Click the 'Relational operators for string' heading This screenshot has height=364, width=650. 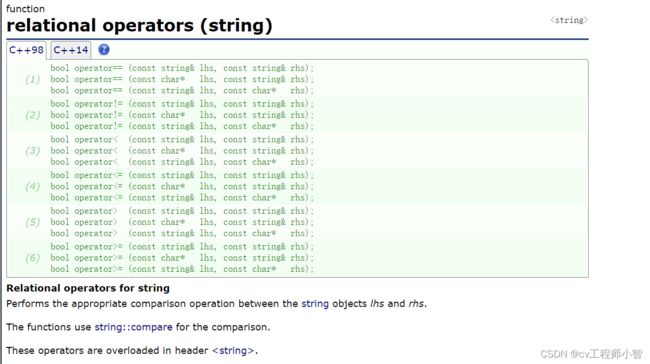pos(88,288)
